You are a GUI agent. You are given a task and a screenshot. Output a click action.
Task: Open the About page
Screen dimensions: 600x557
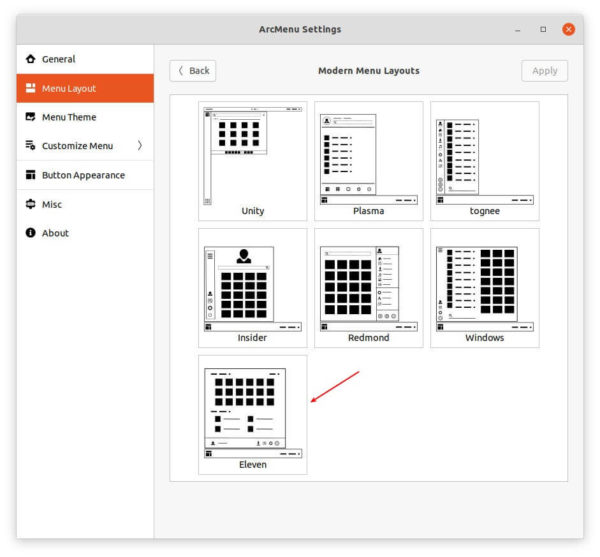[x=85, y=233]
